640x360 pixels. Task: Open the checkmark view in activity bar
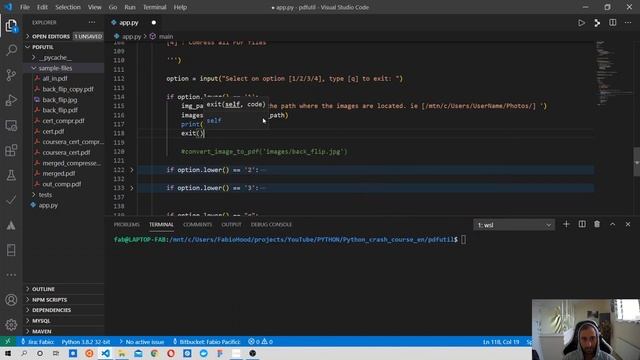coord(11,200)
